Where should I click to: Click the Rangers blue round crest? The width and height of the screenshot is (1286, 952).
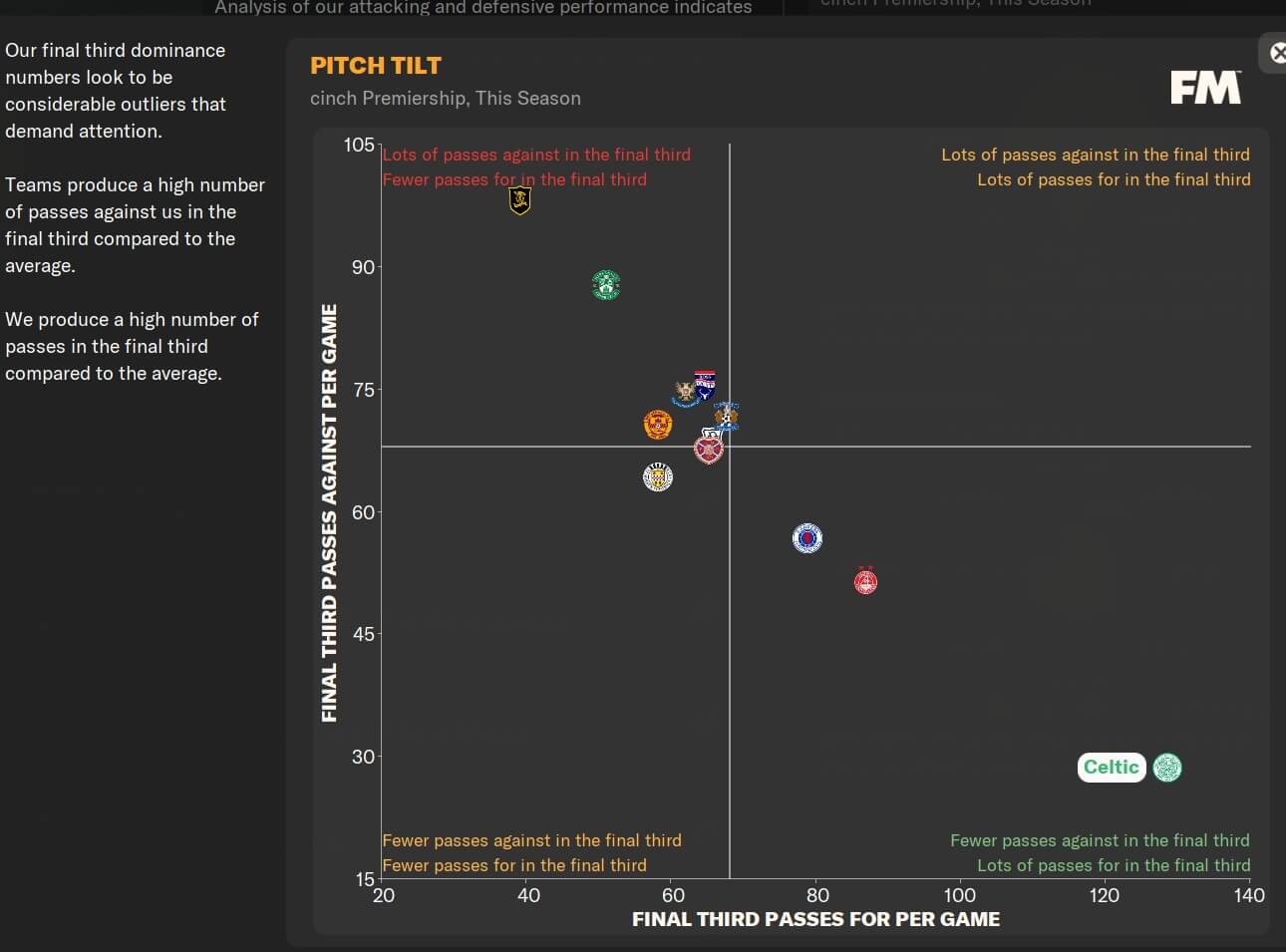pos(807,539)
